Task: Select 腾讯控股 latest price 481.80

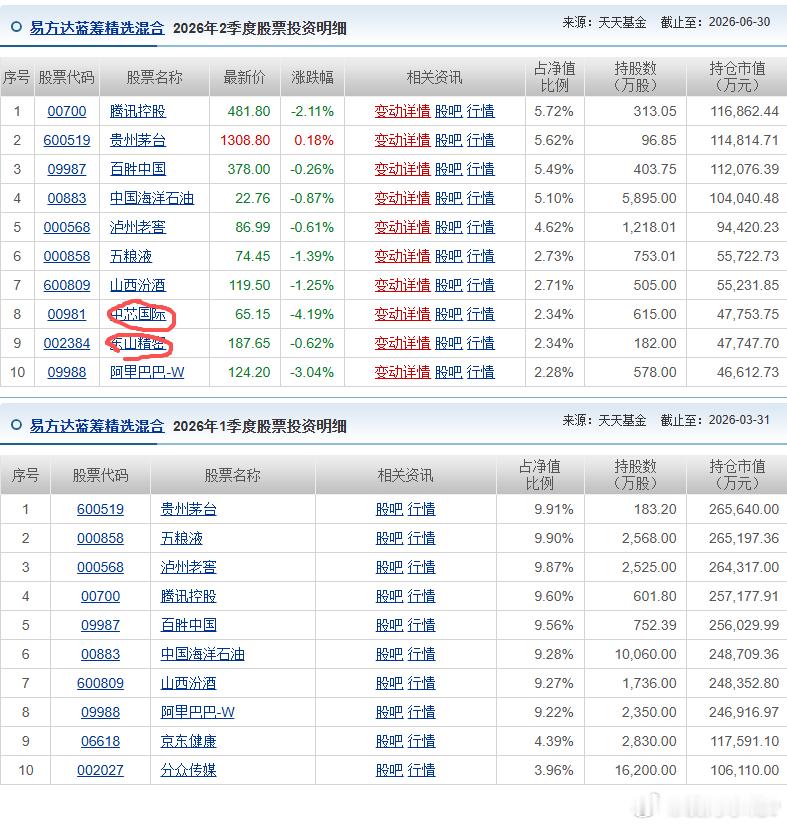Action: (249, 111)
